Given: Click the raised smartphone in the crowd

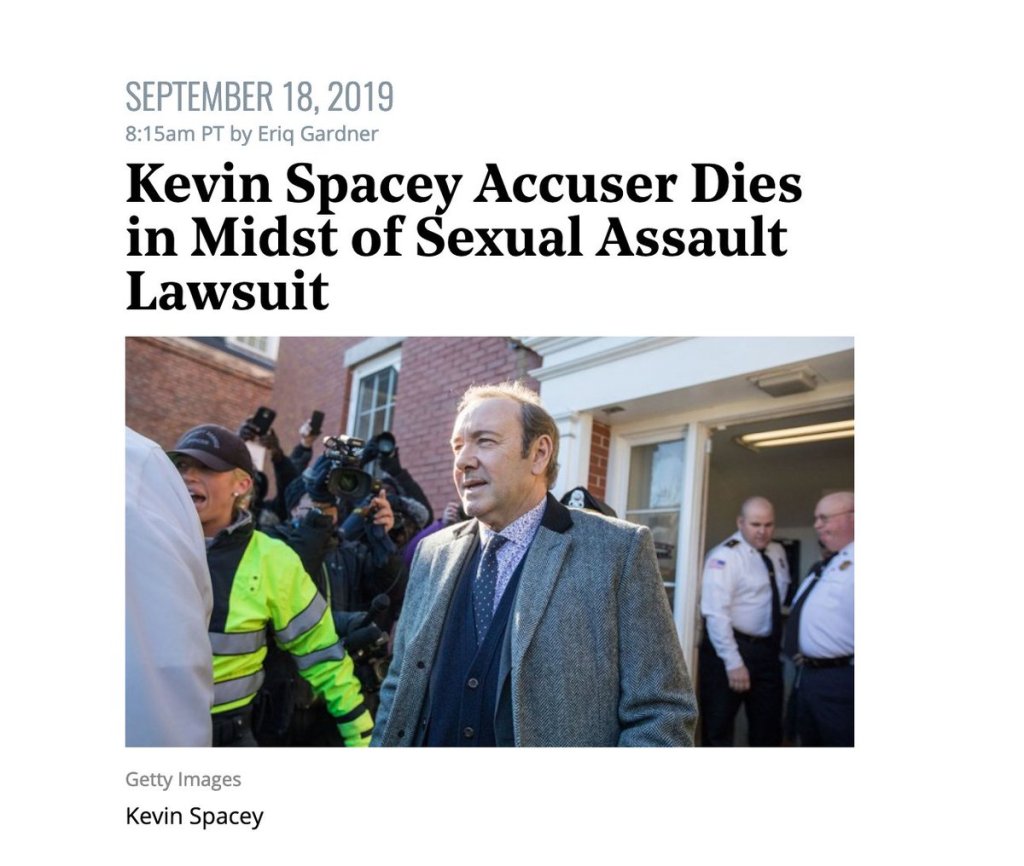Looking at the screenshot, I should coord(263,419).
